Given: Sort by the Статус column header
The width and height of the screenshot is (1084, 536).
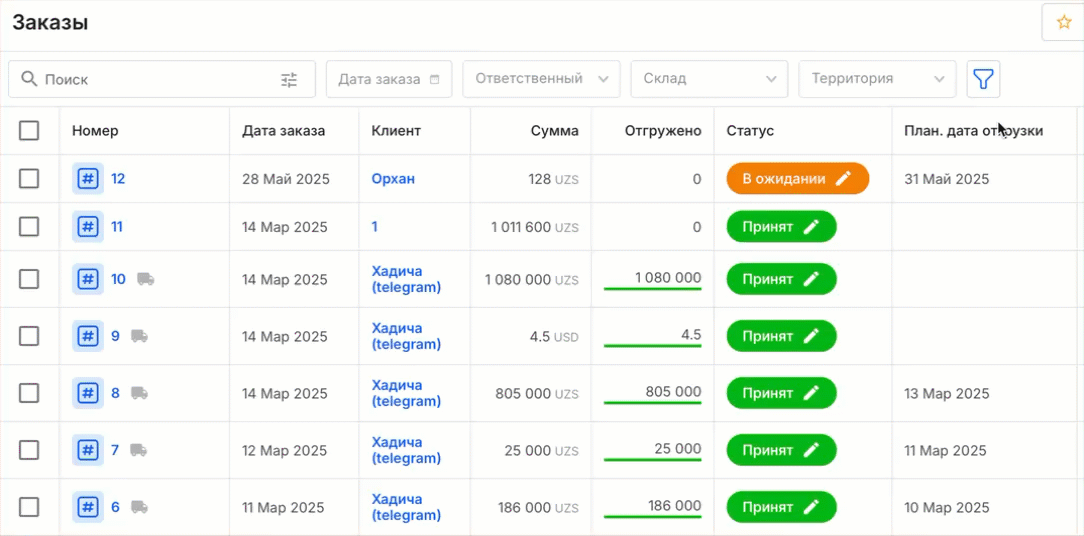Looking at the screenshot, I should (x=750, y=131).
